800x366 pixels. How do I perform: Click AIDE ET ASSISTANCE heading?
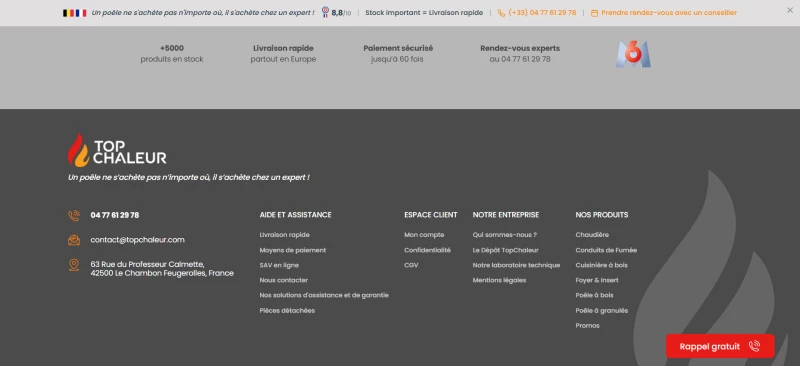tap(295, 215)
